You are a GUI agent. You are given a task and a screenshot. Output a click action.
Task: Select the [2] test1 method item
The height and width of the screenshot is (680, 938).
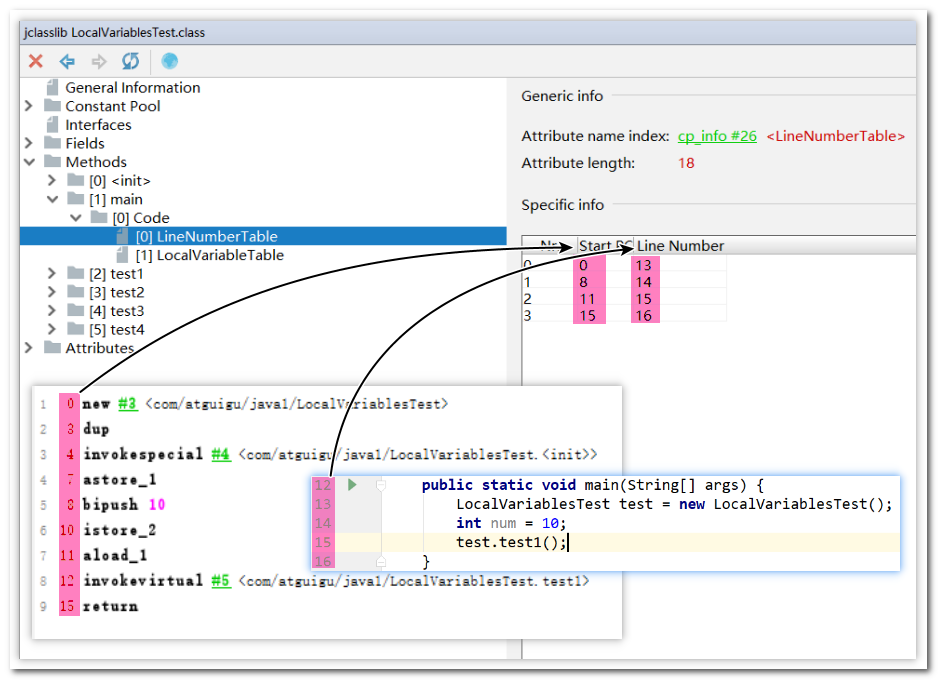(116, 274)
